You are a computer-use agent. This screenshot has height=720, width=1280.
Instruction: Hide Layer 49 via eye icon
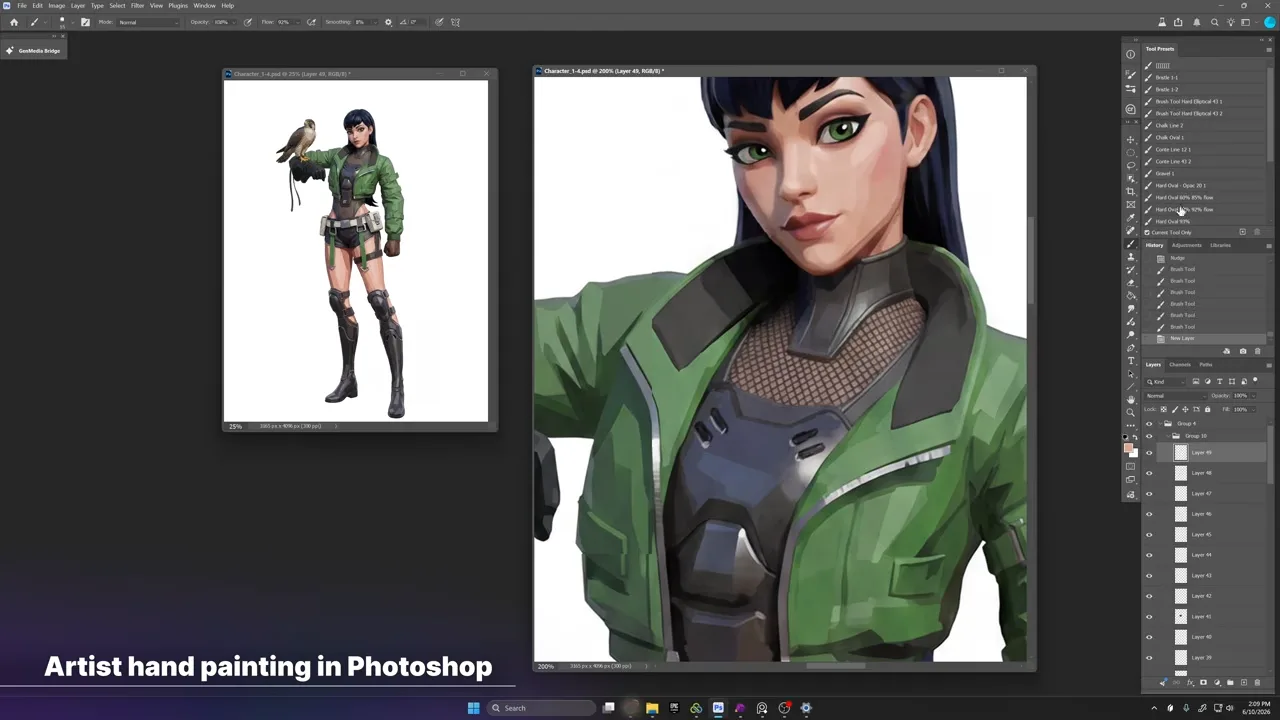[1149, 453]
